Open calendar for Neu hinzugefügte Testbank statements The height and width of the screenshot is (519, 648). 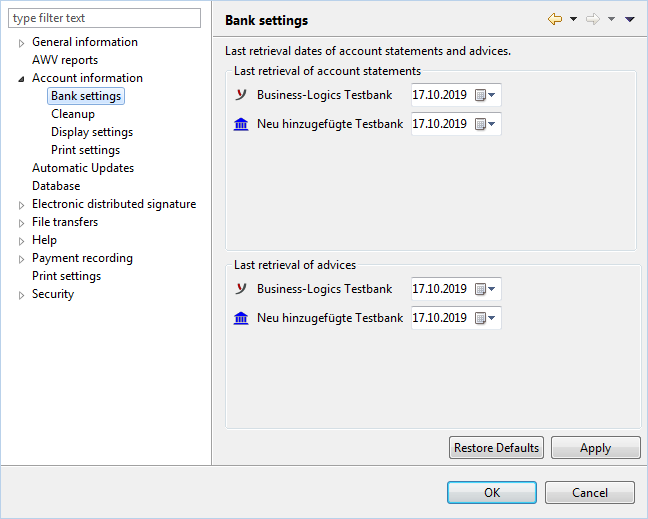point(485,124)
